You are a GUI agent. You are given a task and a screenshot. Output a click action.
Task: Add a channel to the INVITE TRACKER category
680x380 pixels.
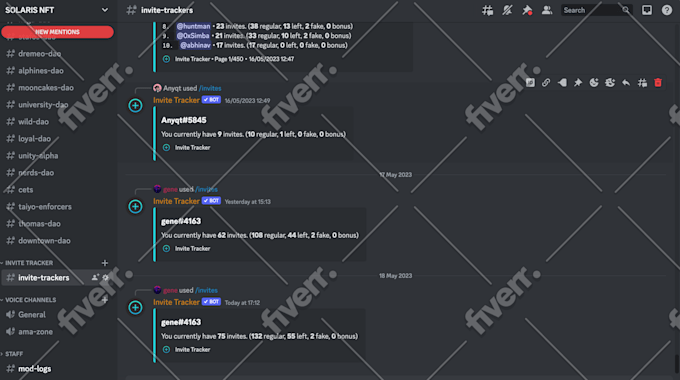pyautogui.click(x=105, y=263)
